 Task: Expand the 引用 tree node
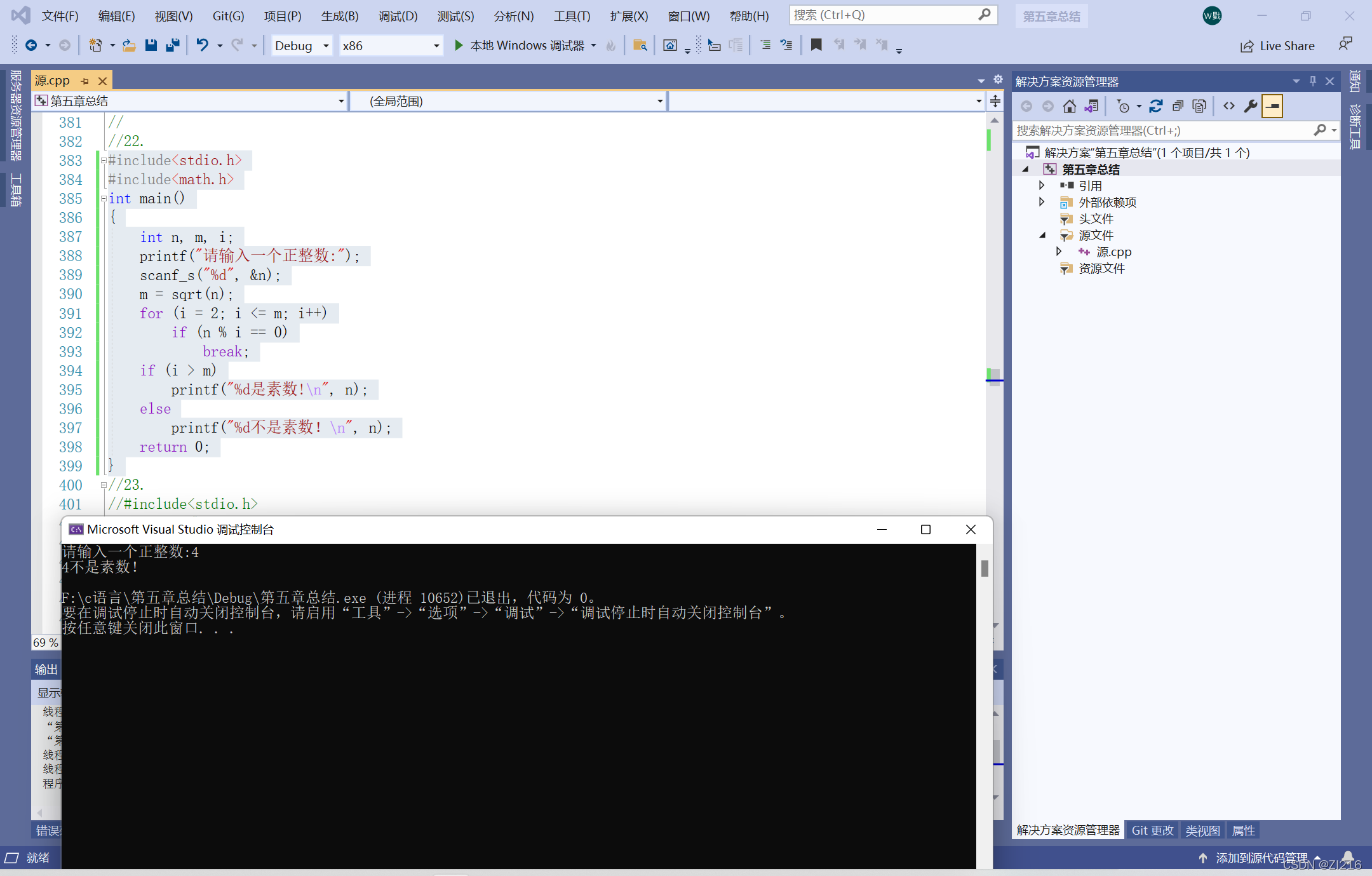1041,186
